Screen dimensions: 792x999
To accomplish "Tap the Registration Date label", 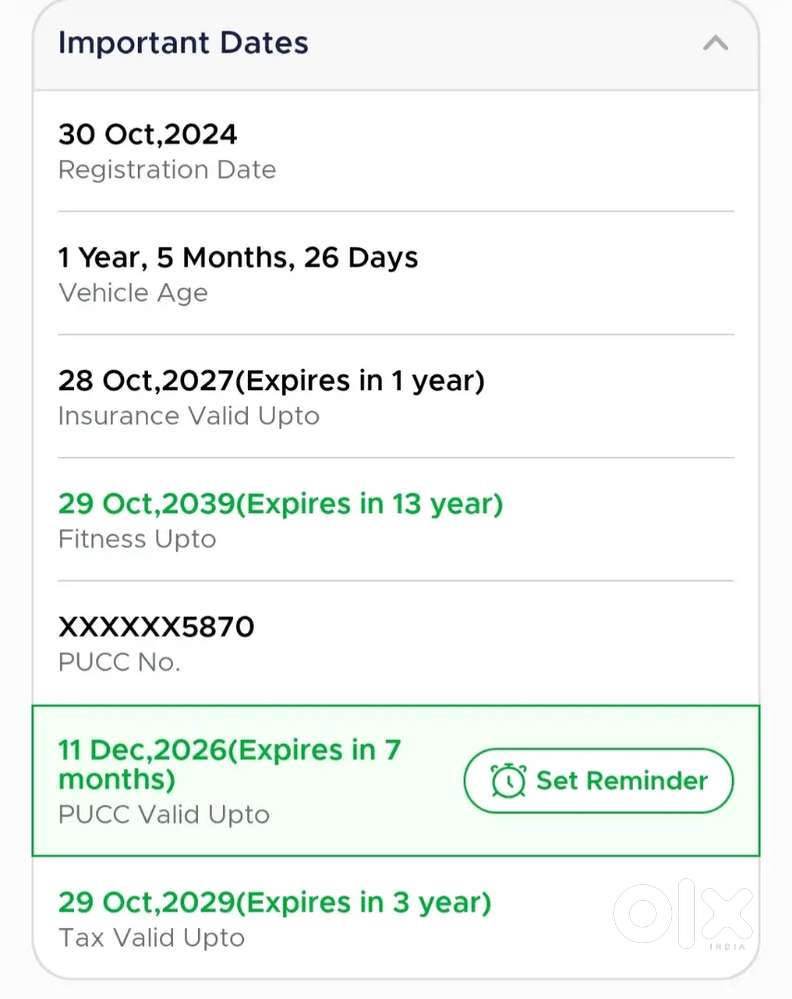I will pyautogui.click(x=167, y=170).
